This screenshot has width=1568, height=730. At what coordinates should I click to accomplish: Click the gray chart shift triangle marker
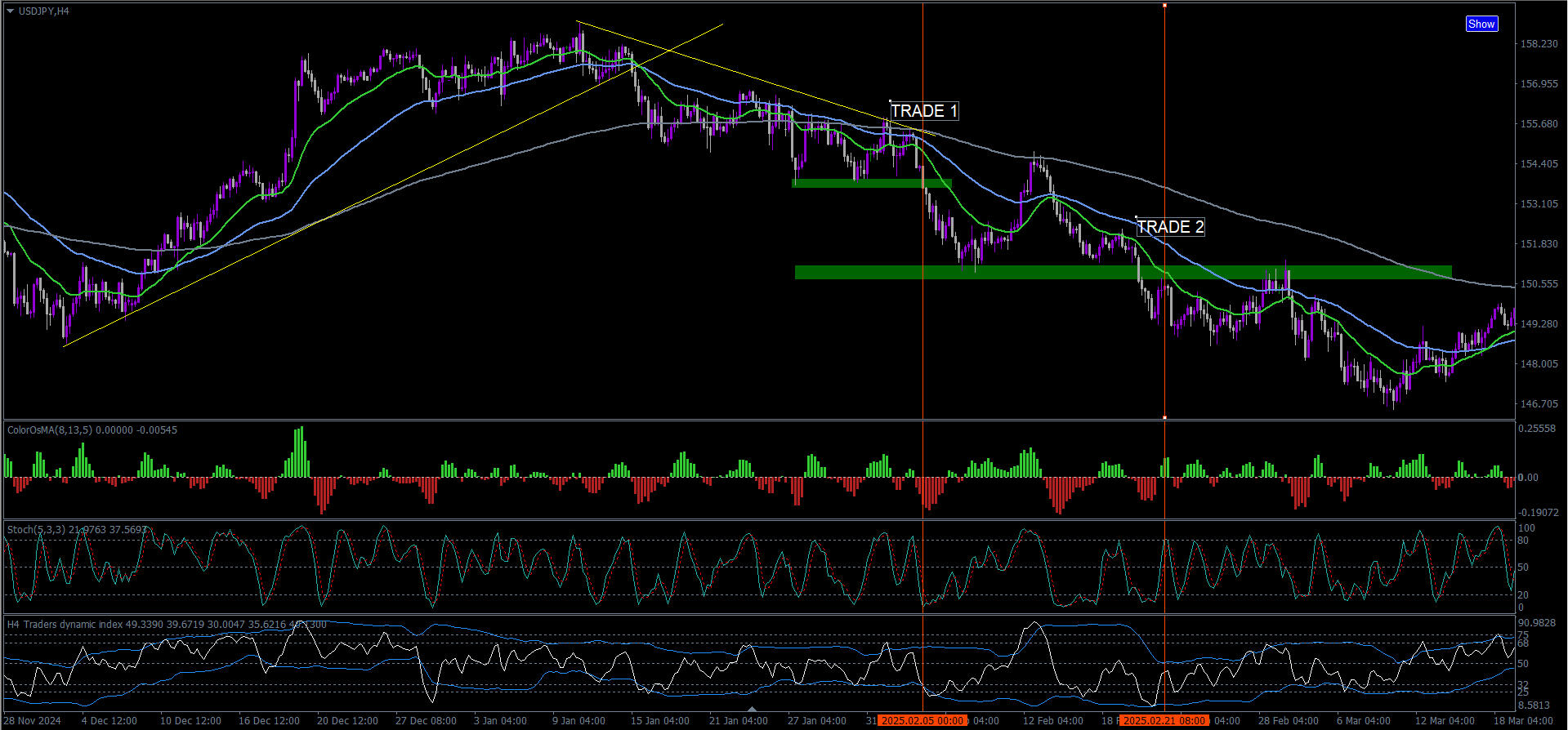tap(752, 709)
